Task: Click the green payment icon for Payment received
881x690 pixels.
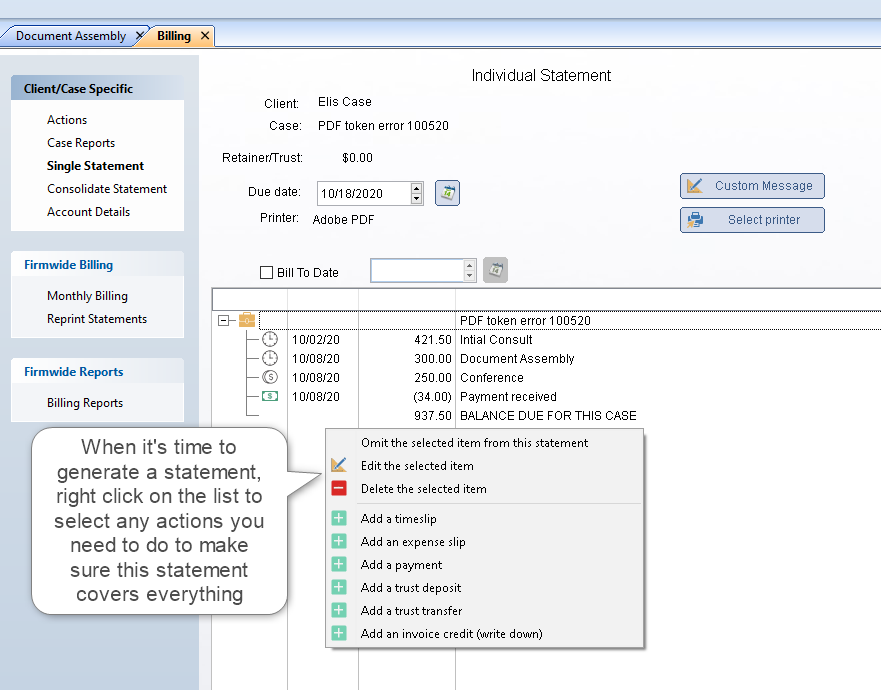Action: click(x=270, y=397)
